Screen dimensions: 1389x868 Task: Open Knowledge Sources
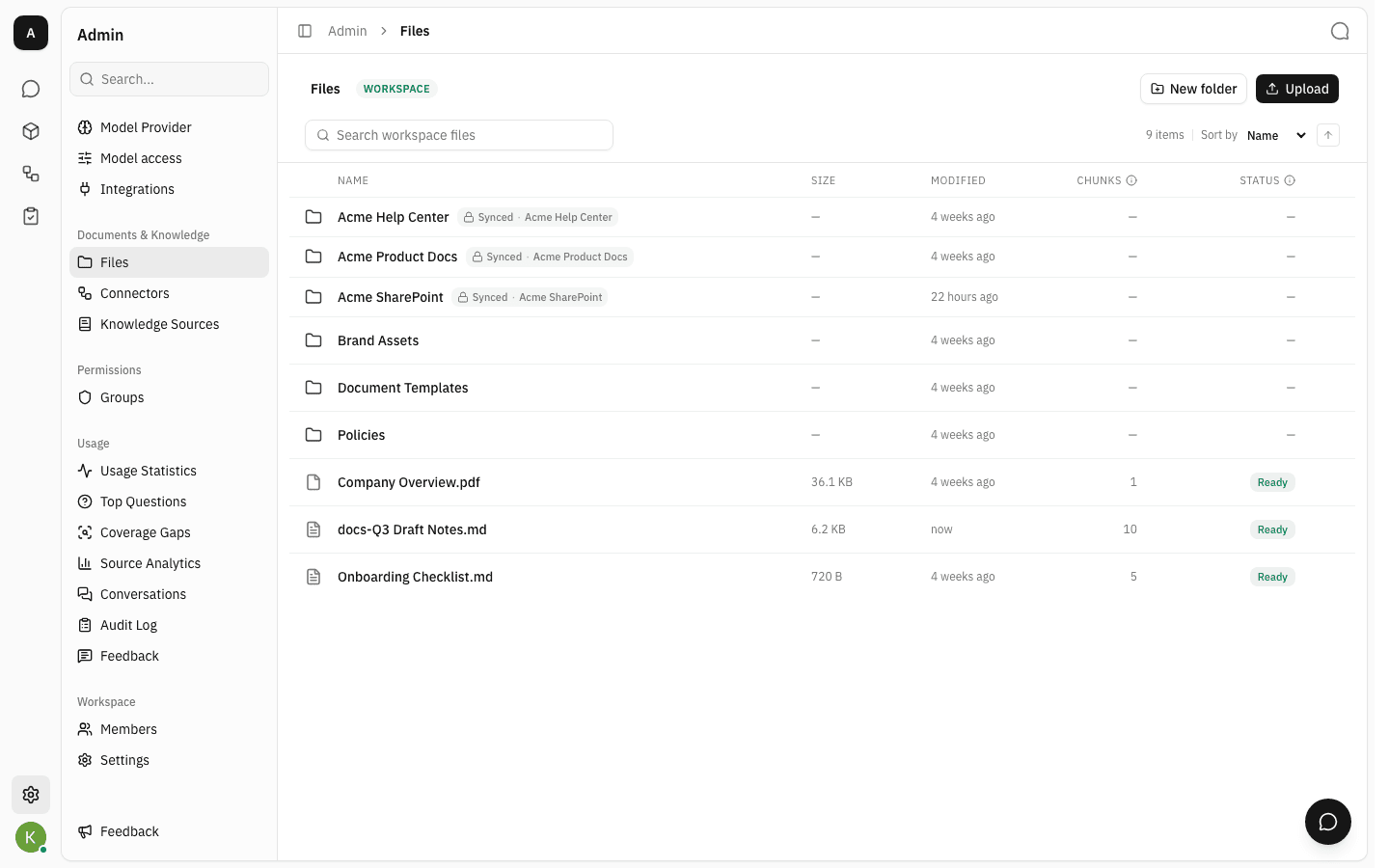point(169,324)
